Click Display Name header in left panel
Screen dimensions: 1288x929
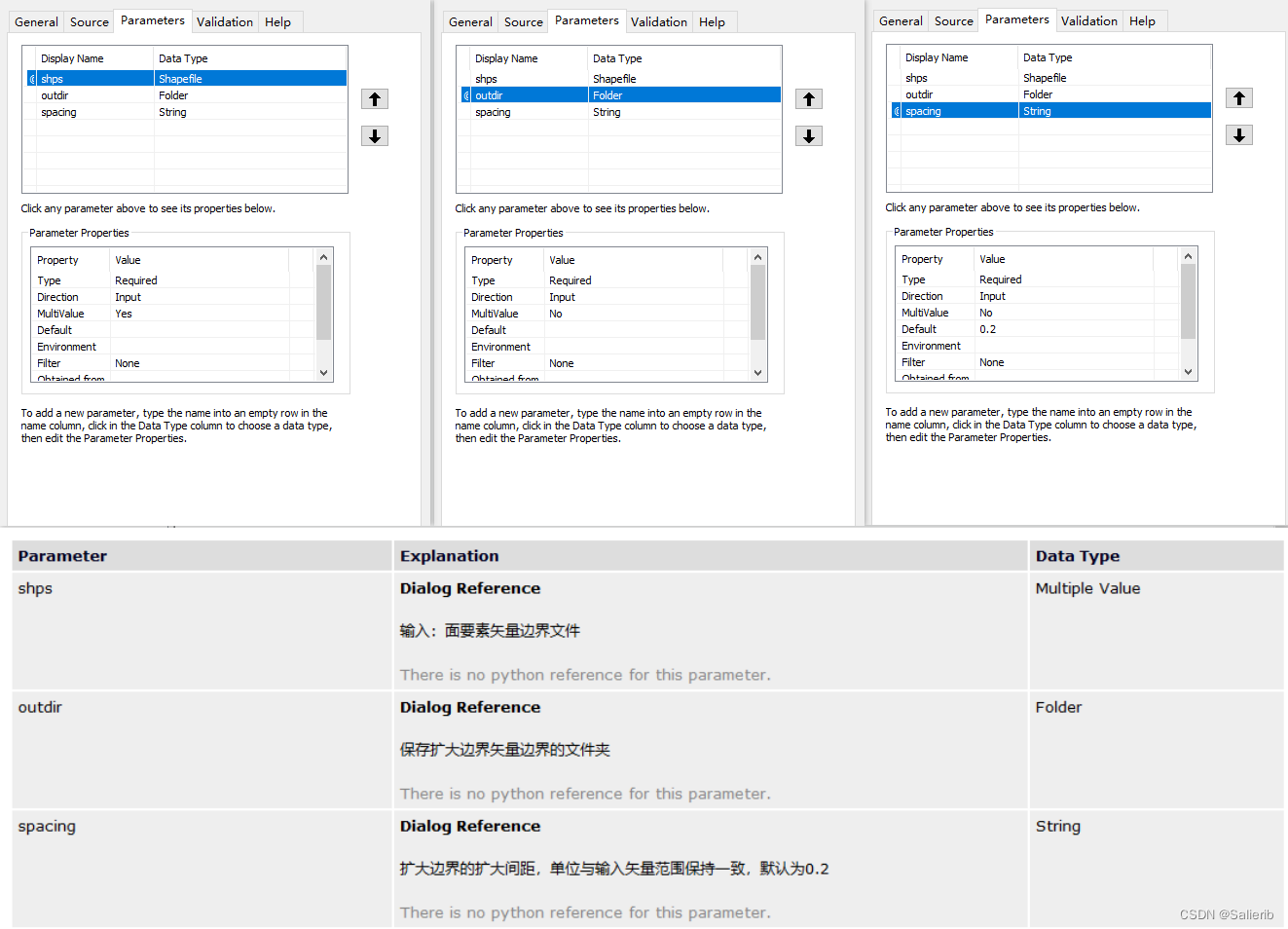pos(72,58)
